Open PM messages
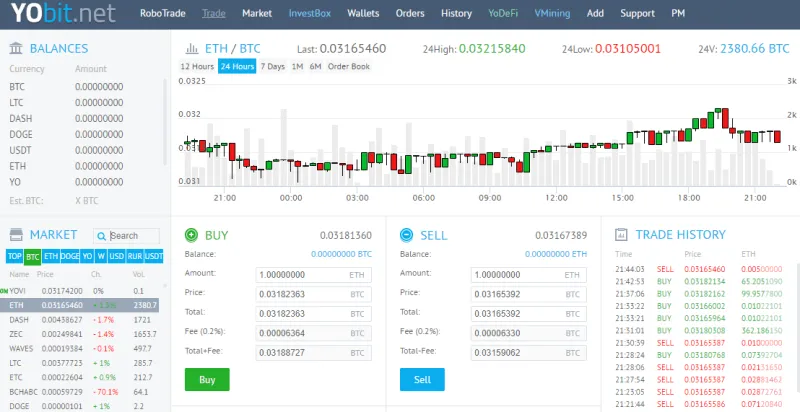 tap(678, 13)
